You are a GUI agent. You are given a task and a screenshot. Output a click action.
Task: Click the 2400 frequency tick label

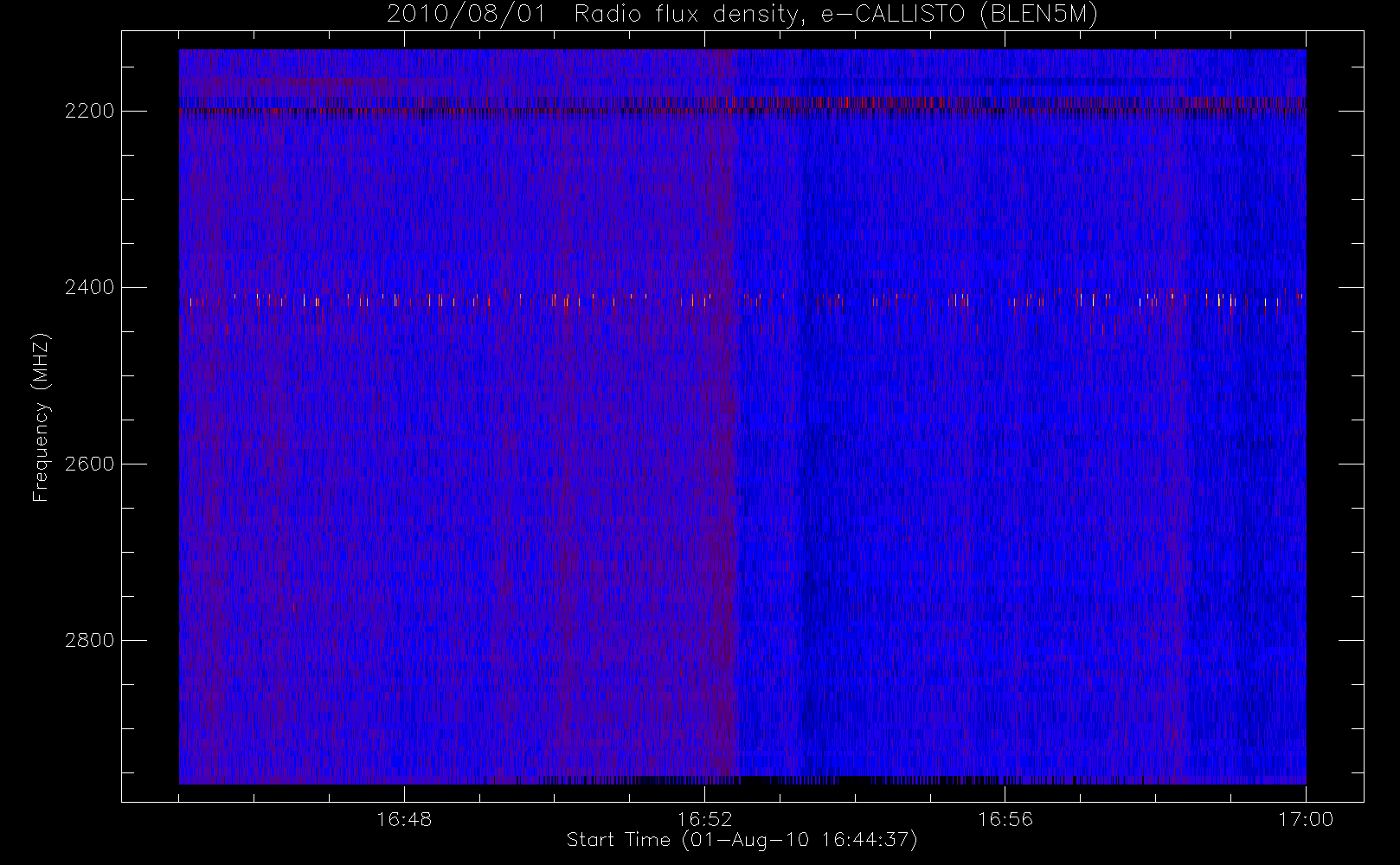[x=89, y=287]
